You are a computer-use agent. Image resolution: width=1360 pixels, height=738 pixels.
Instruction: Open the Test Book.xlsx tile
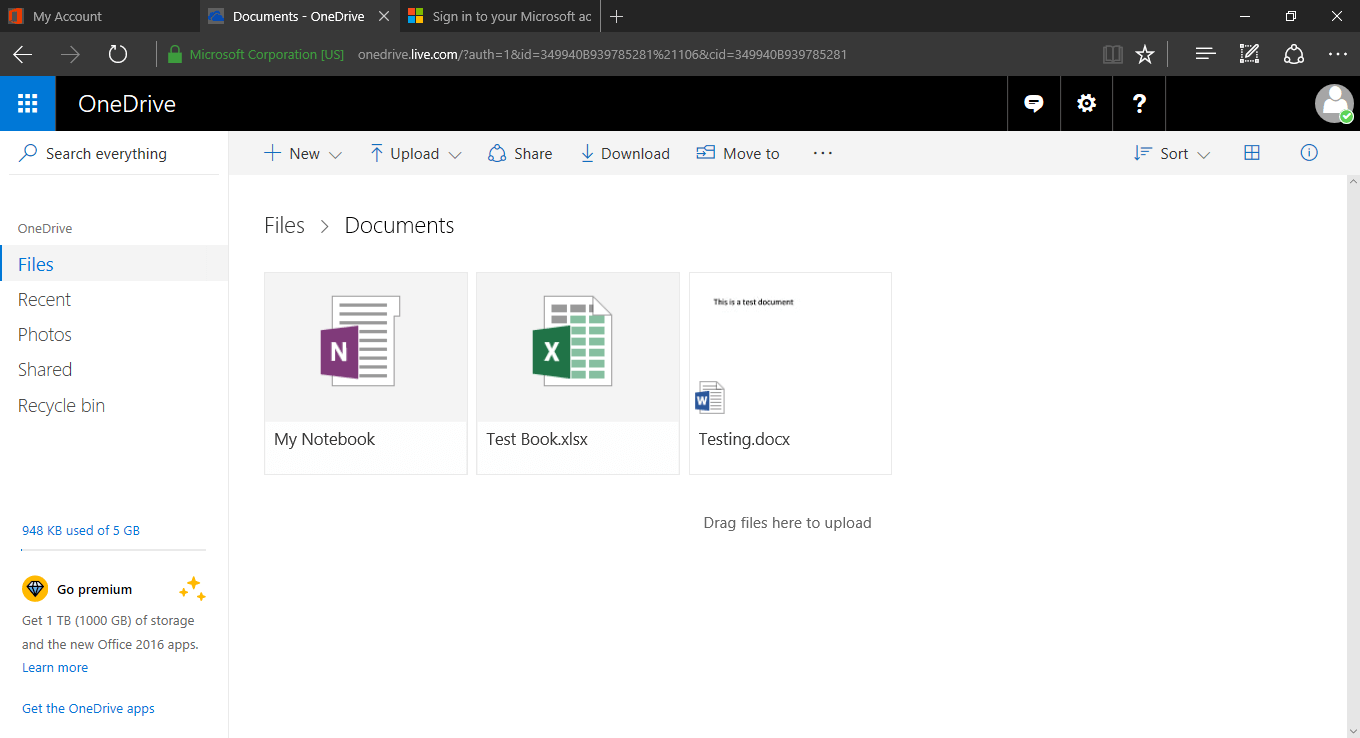pos(578,373)
